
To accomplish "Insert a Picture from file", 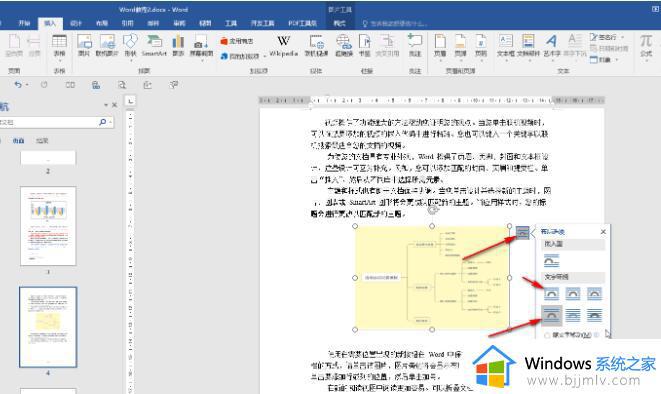I will (84, 46).
